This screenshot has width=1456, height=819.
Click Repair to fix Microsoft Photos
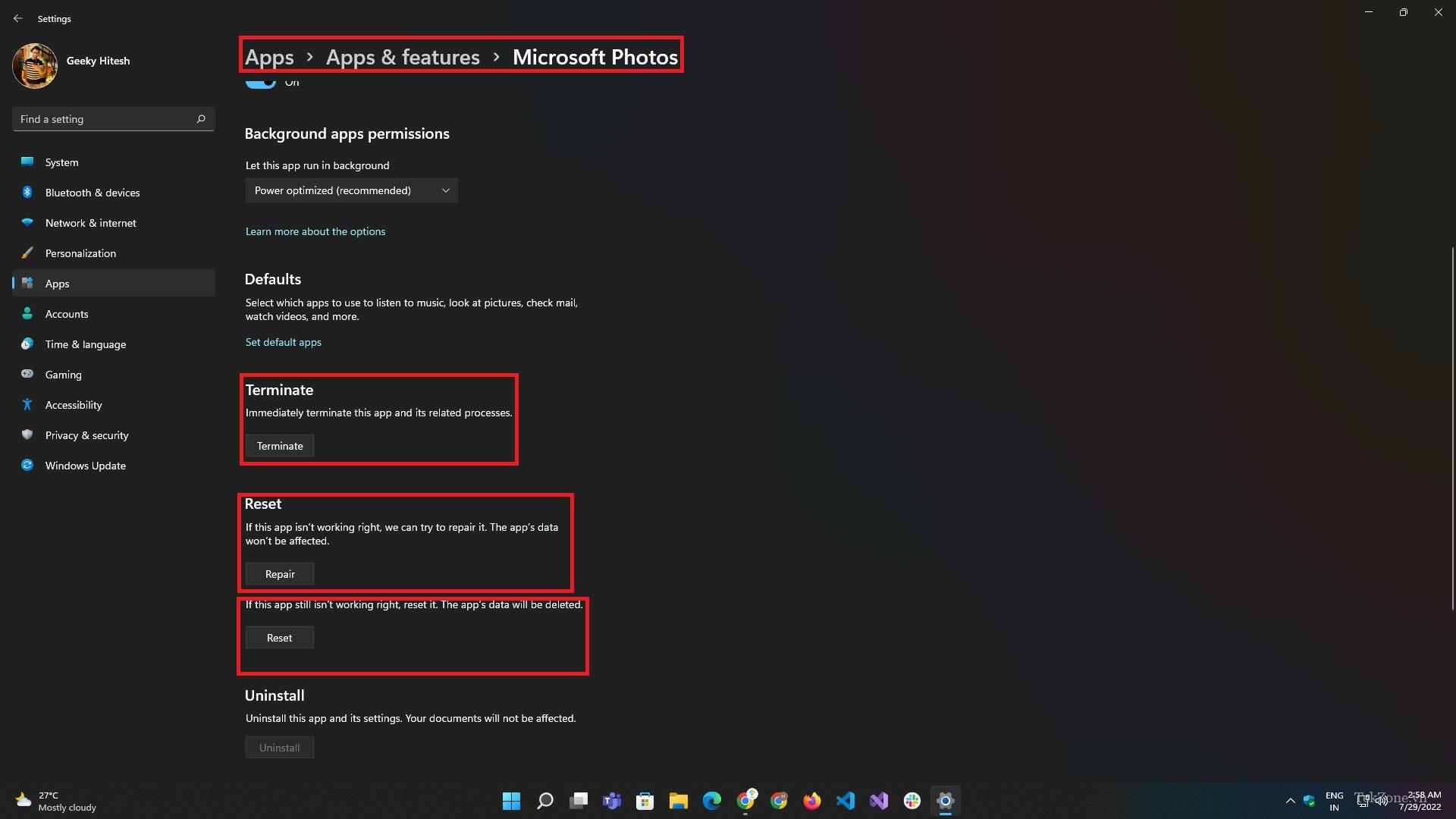pyautogui.click(x=279, y=573)
